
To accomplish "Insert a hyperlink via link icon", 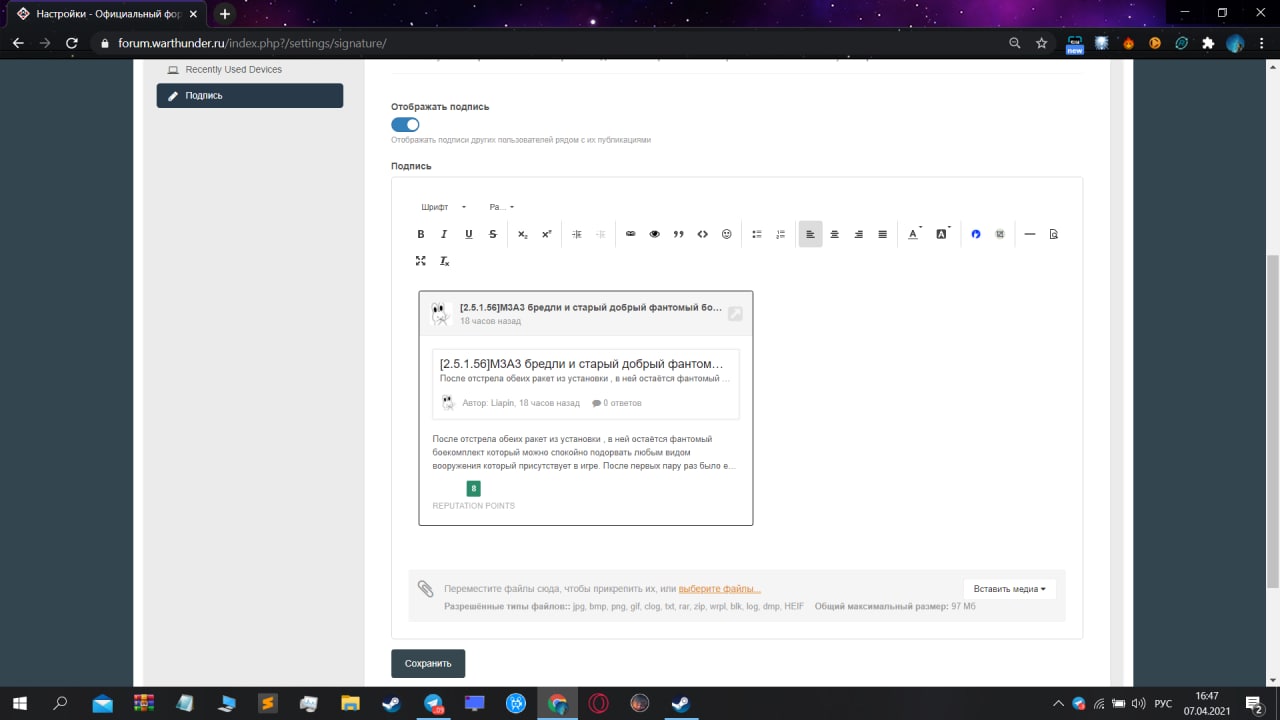I will click(631, 234).
